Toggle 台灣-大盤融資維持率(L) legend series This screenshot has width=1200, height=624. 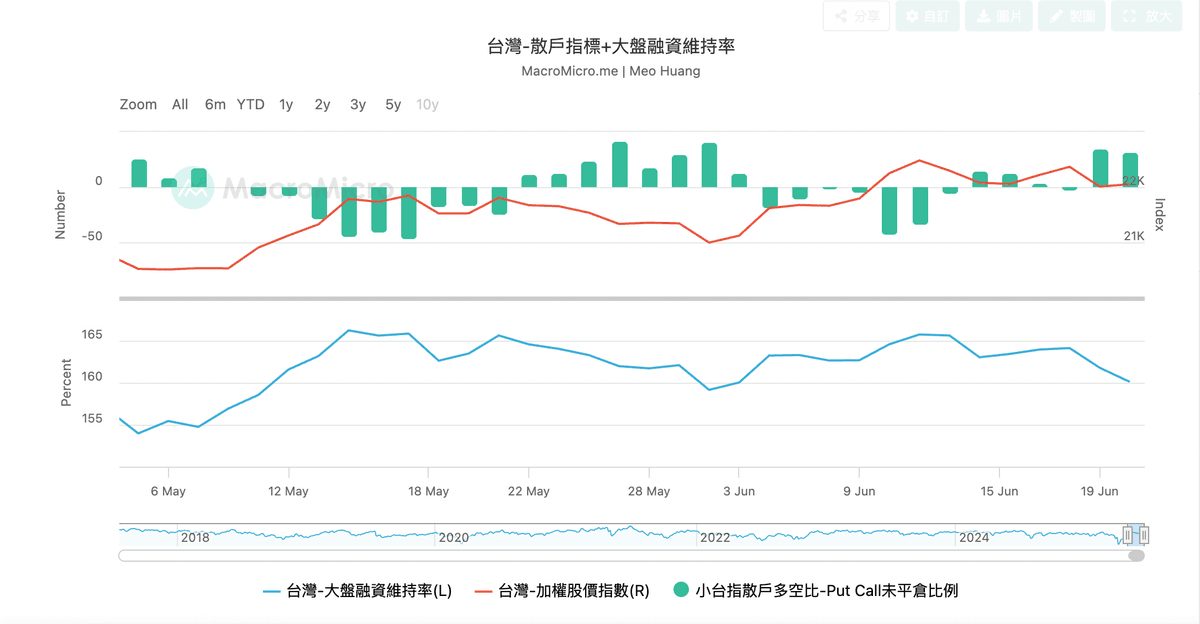tap(358, 591)
